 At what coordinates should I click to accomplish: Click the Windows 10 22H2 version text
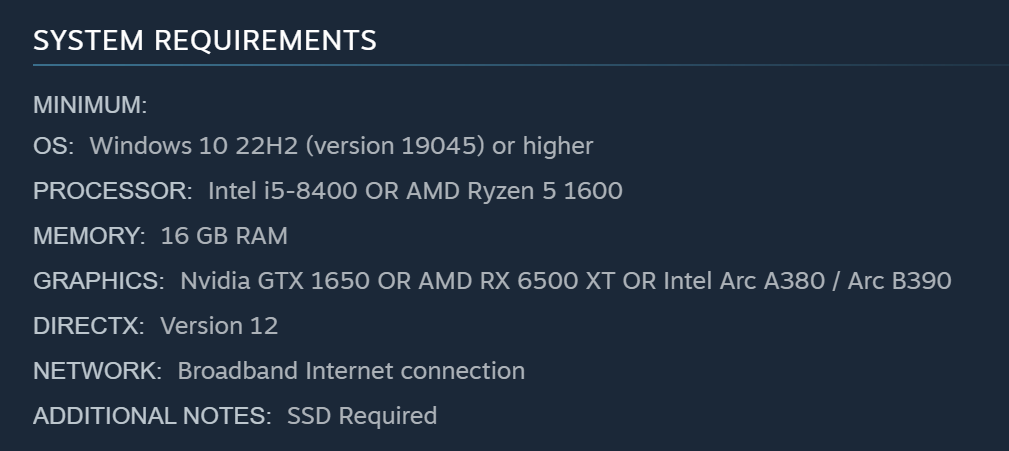(341, 146)
